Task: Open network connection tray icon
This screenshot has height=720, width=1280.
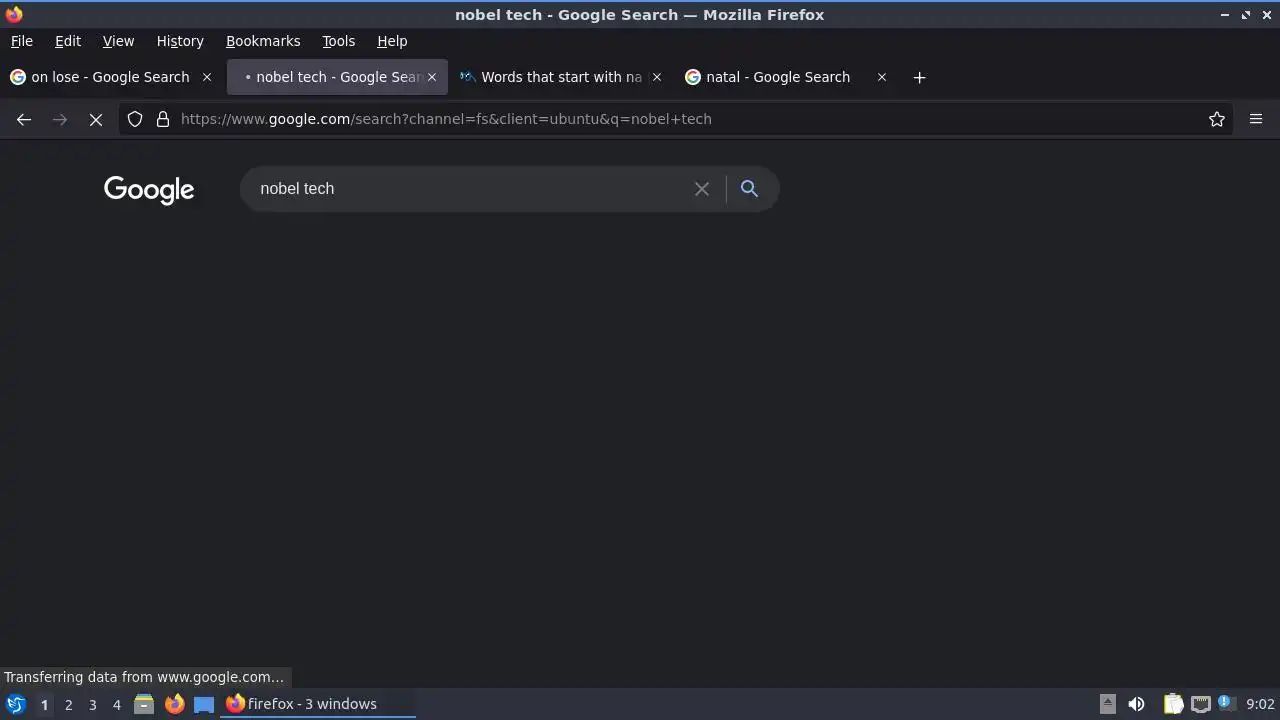Action: pos(1201,704)
